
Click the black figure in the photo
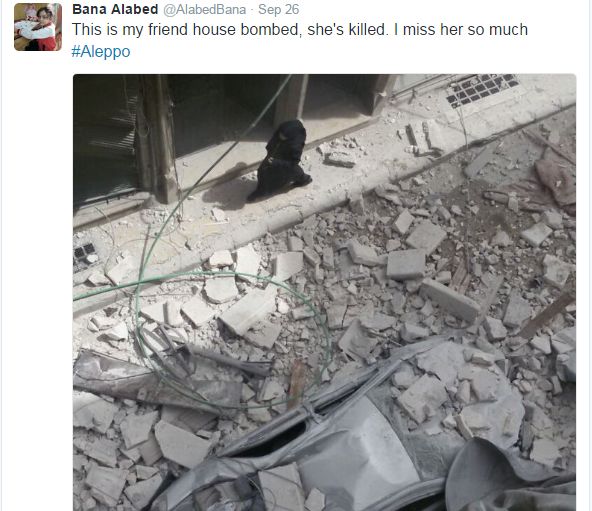tap(281, 161)
